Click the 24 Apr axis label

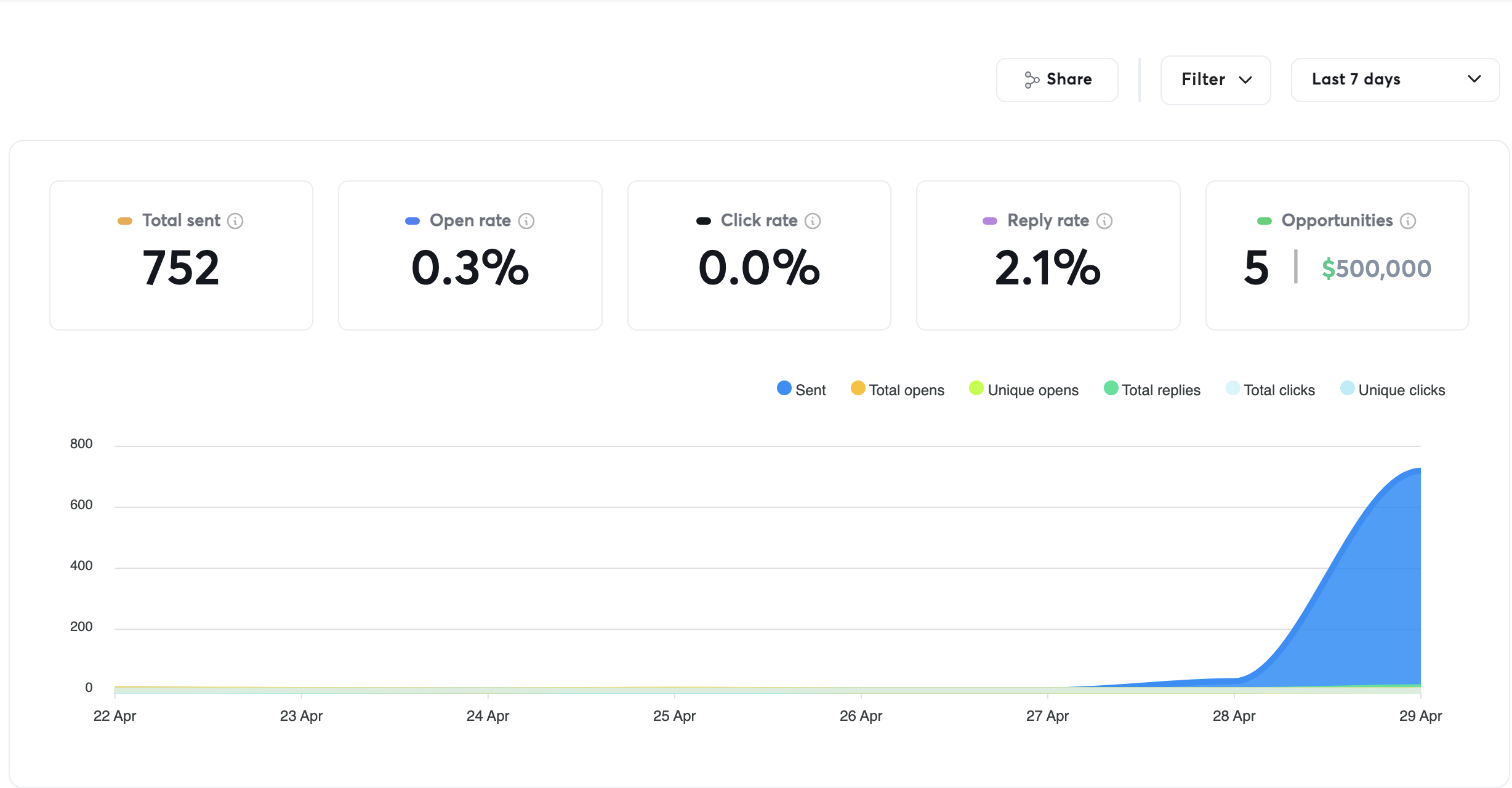(488, 716)
